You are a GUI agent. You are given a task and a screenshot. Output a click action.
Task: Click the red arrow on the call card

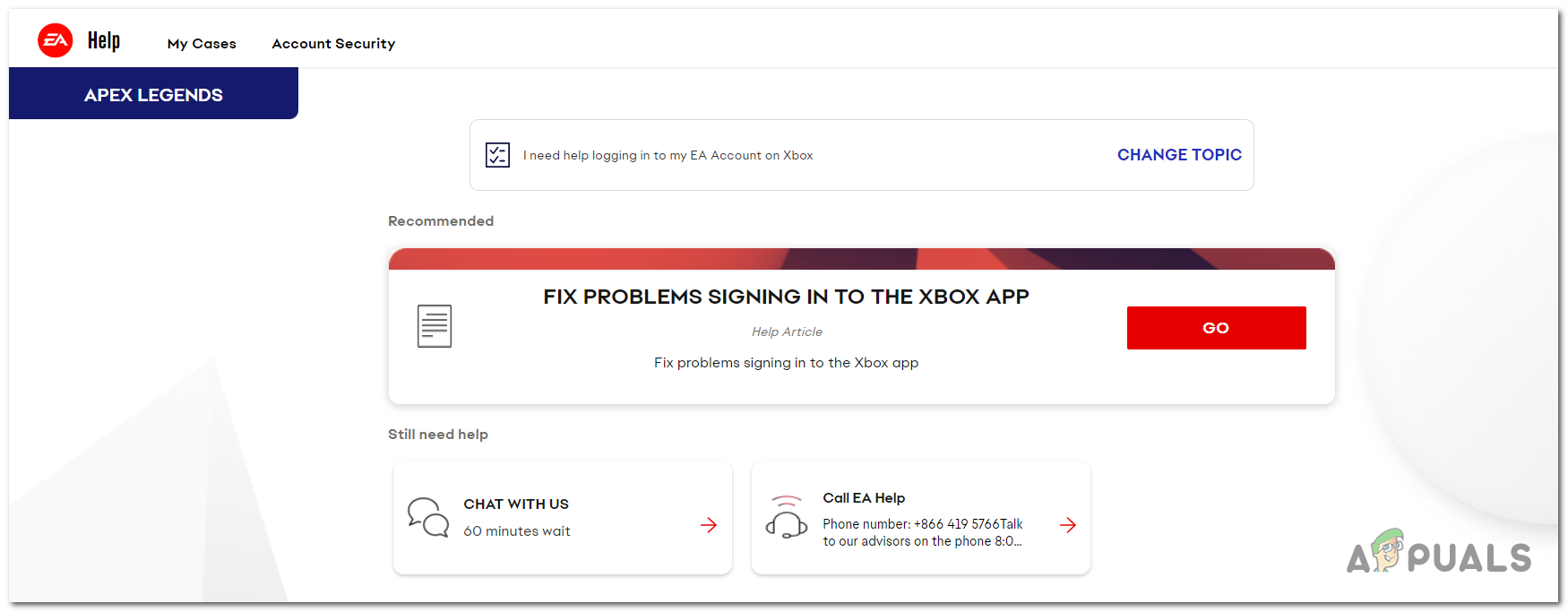pyautogui.click(x=1067, y=525)
